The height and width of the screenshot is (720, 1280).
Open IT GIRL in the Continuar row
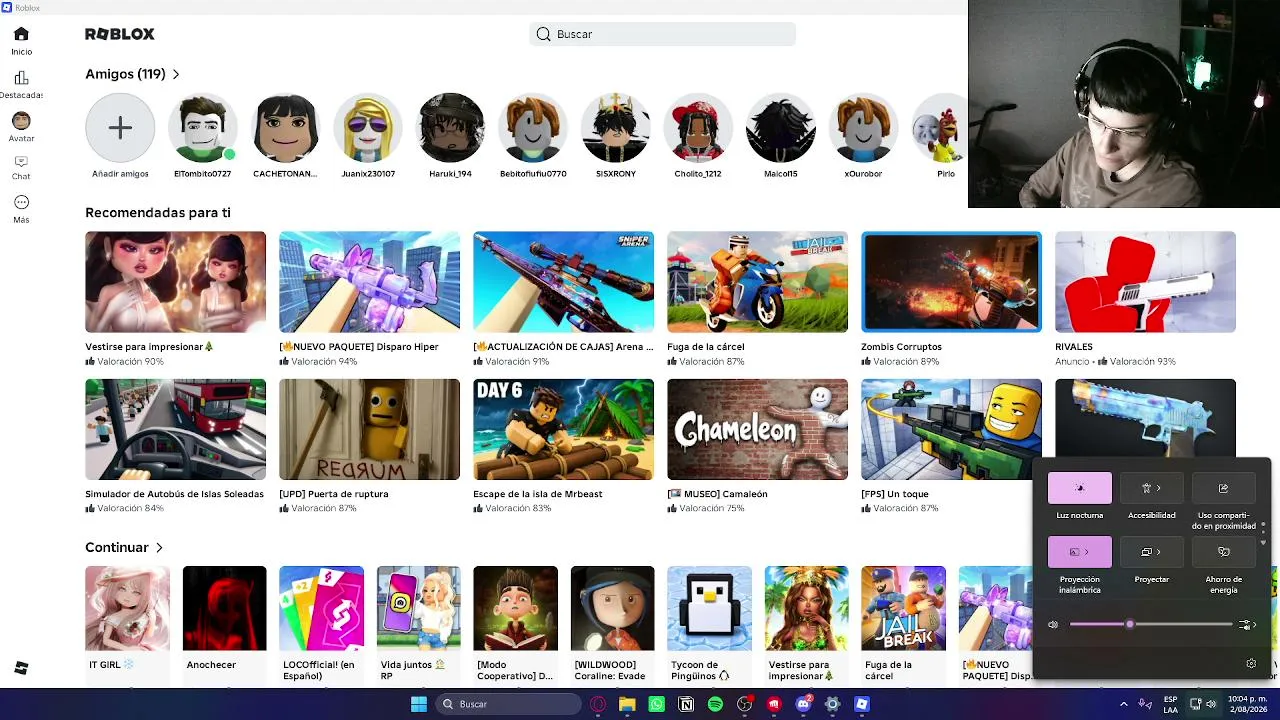[x=127, y=608]
